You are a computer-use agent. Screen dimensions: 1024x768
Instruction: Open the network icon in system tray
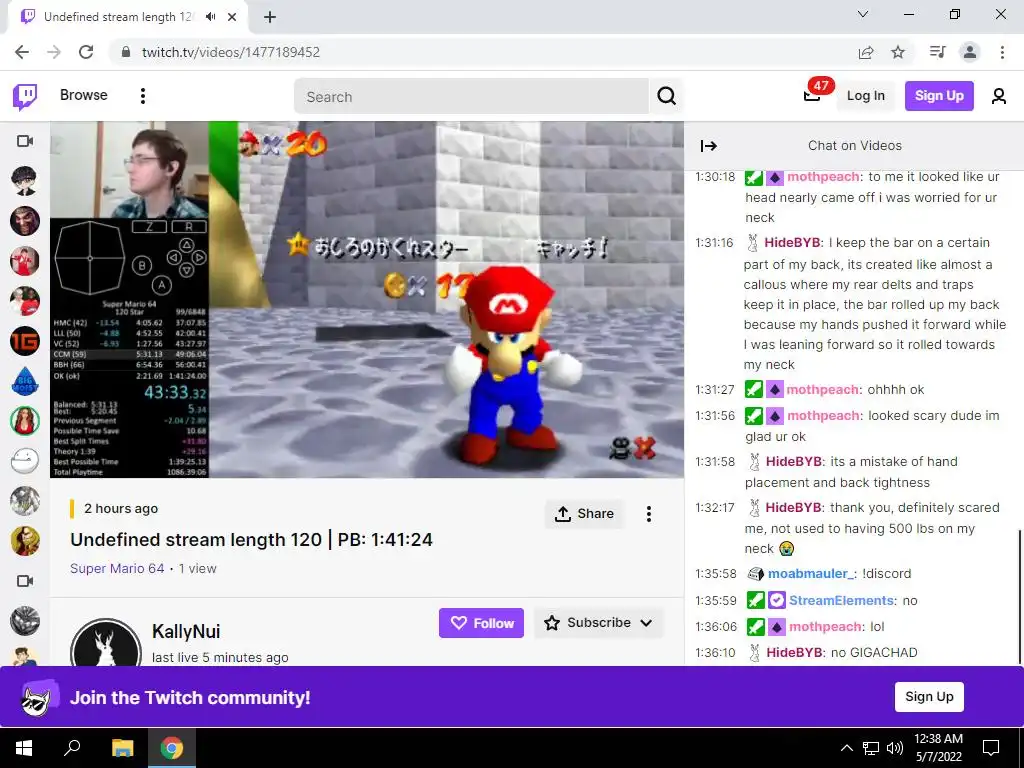pos(871,748)
